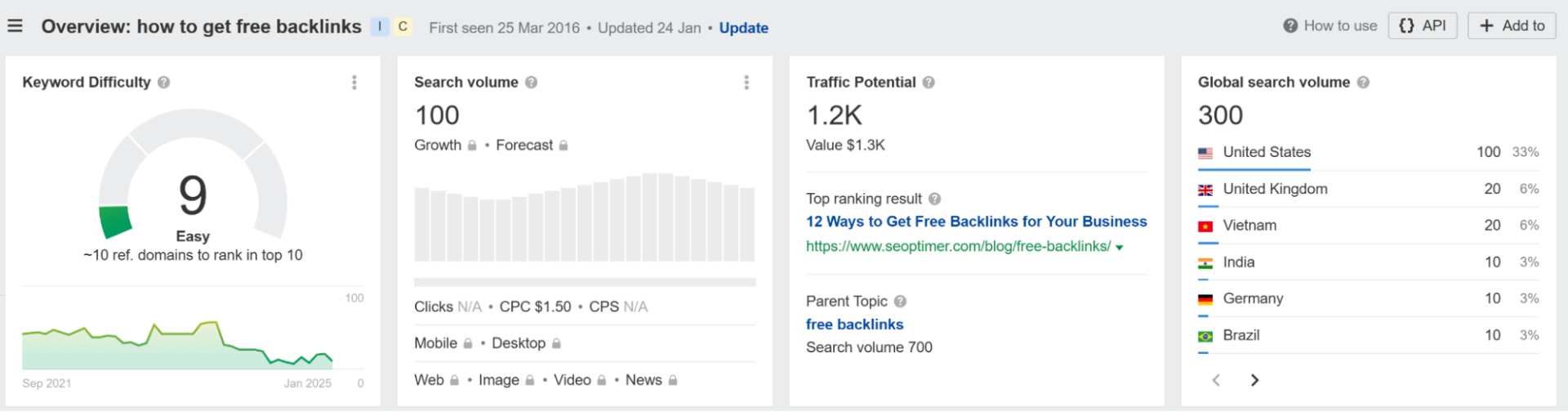This screenshot has width=1568, height=412.
Task: Click the lock icon next to Web
Action: (x=454, y=381)
